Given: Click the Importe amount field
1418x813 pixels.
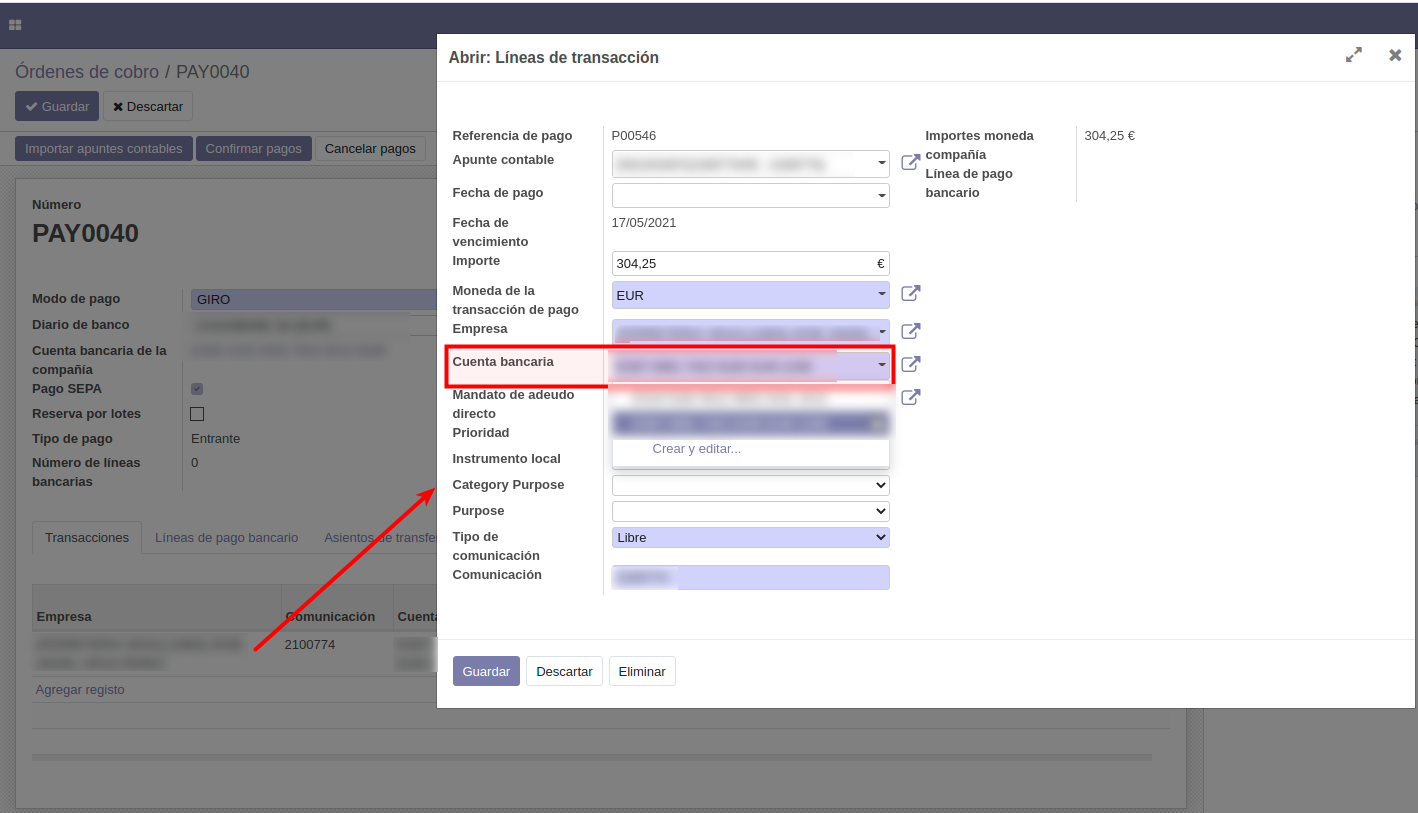Looking at the screenshot, I should [x=745, y=264].
